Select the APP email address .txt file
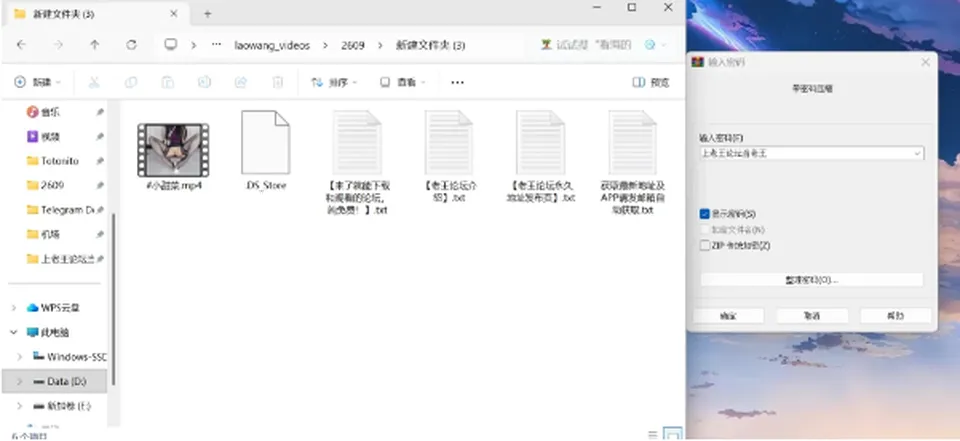The width and height of the screenshot is (960, 441). pyautogui.click(x=632, y=162)
